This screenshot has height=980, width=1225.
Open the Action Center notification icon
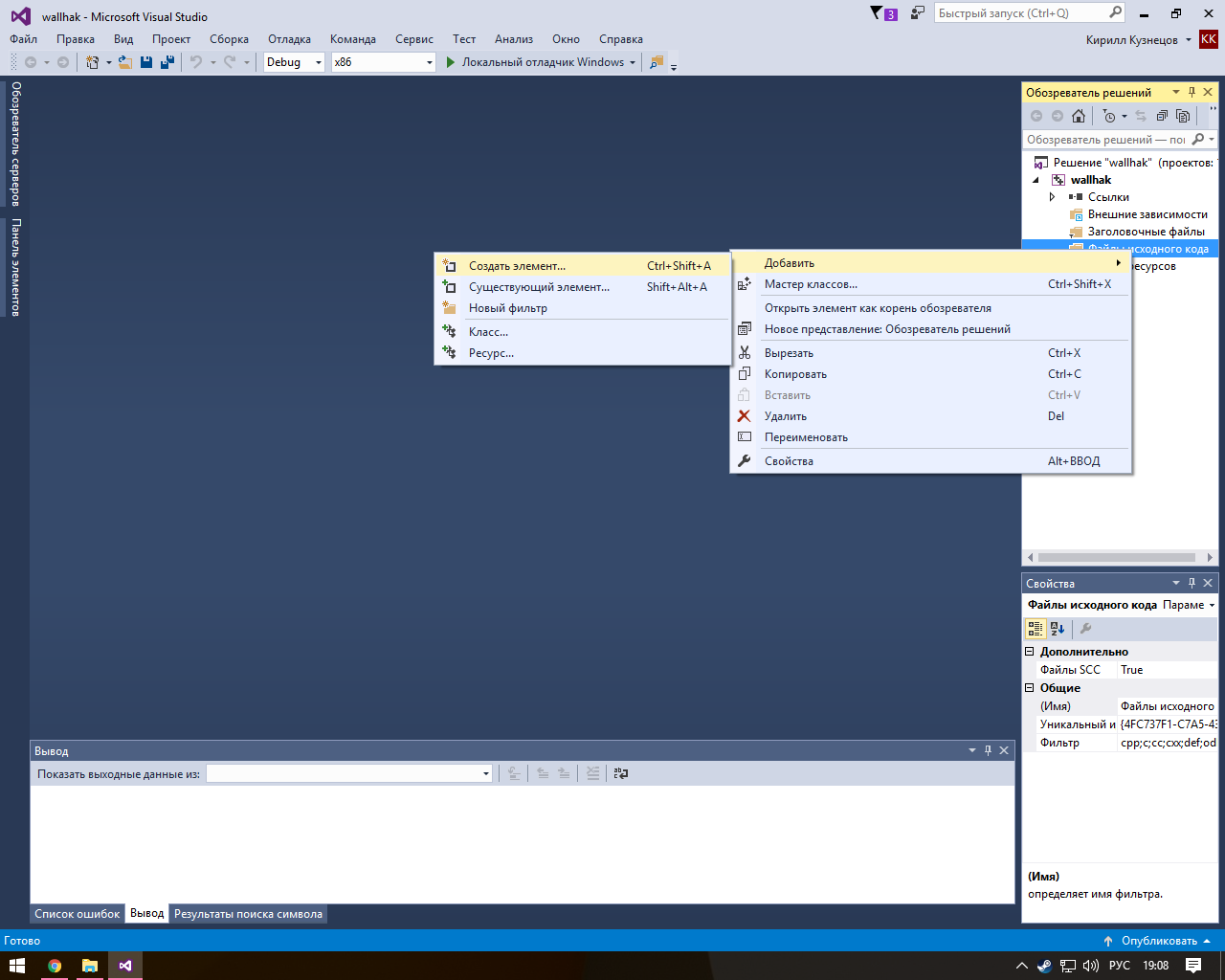1193,966
